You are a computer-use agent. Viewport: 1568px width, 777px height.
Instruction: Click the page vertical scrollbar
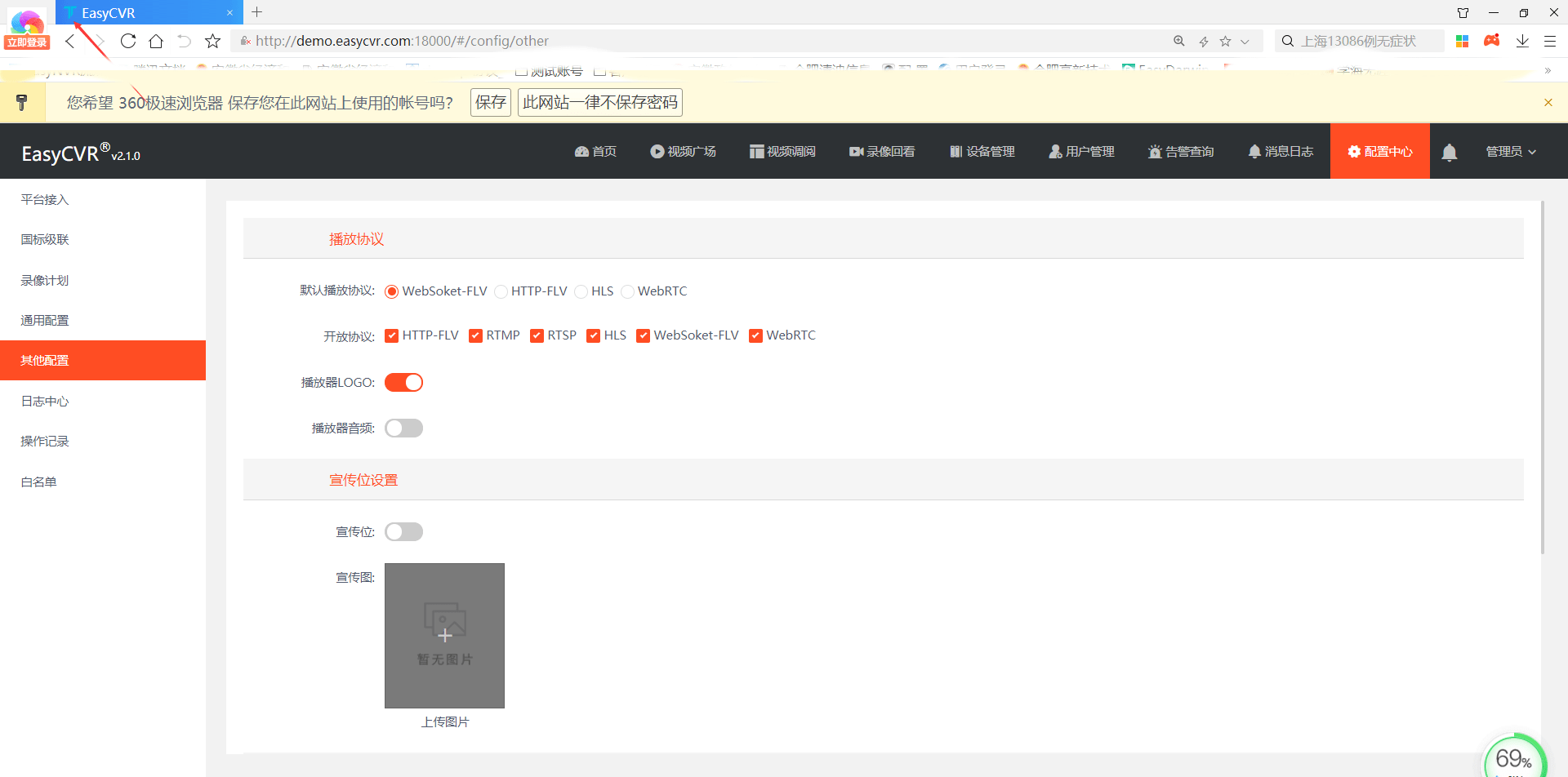[1543, 378]
